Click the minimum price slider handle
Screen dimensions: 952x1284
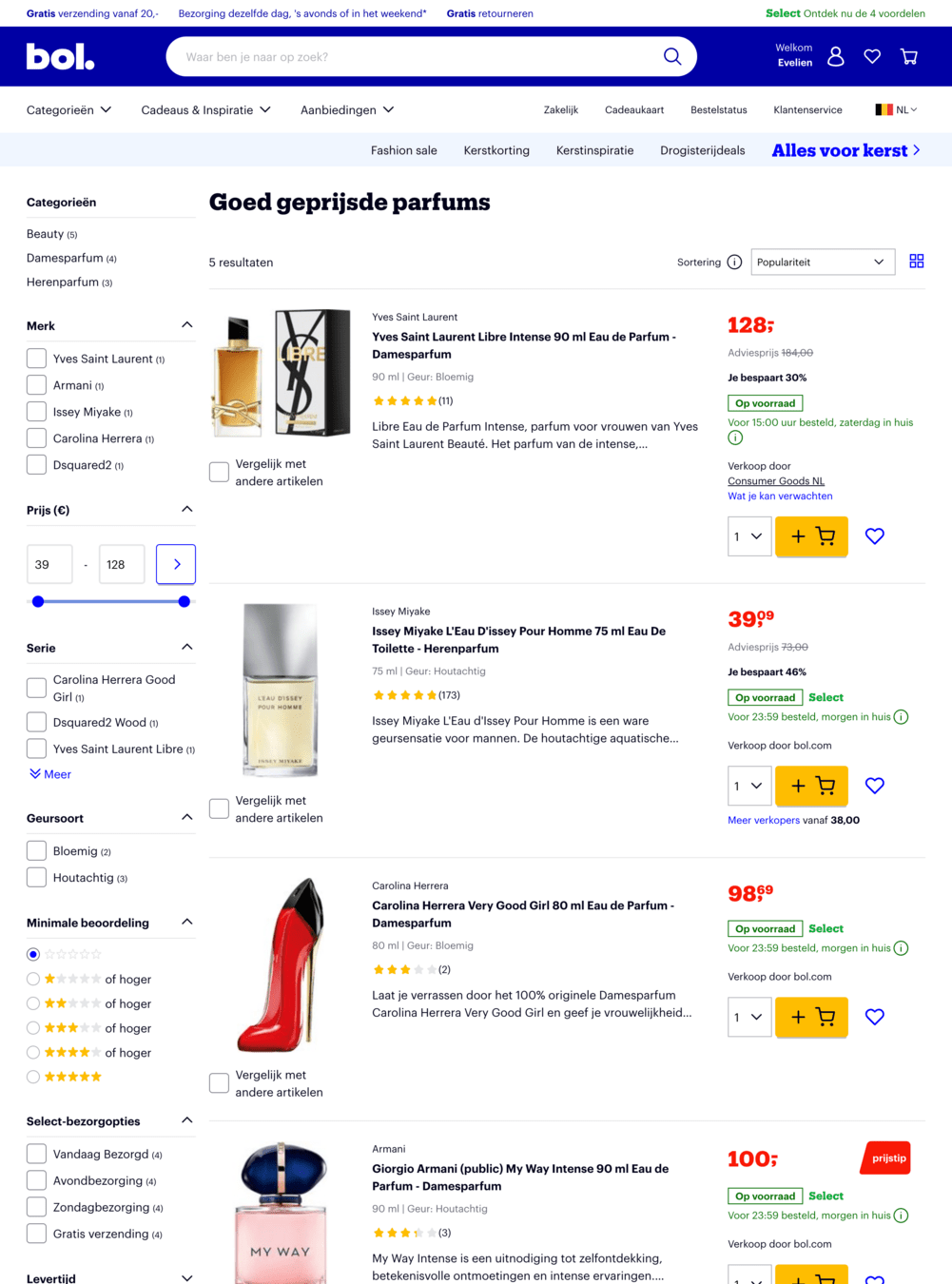[38, 601]
